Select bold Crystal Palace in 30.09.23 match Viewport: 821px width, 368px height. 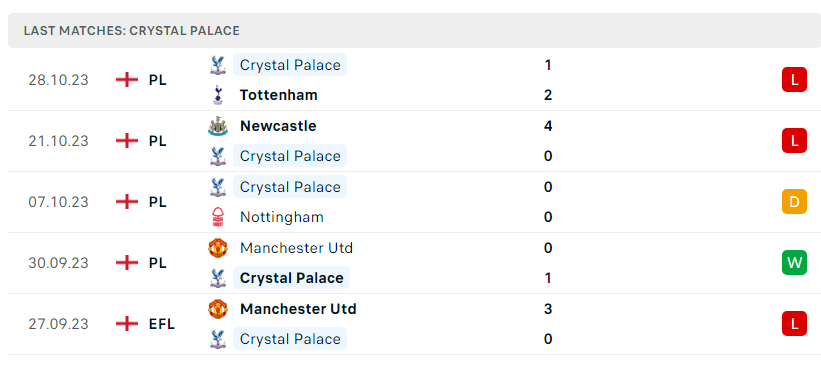[x=291, y=278]
